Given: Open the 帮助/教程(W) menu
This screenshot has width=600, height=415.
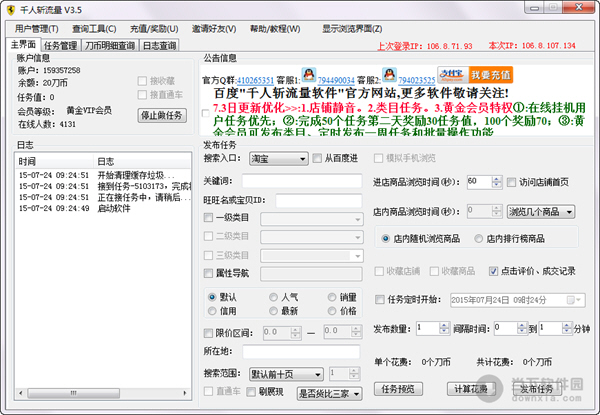Looking at the screenshot, I should click(x=275, y=29).
